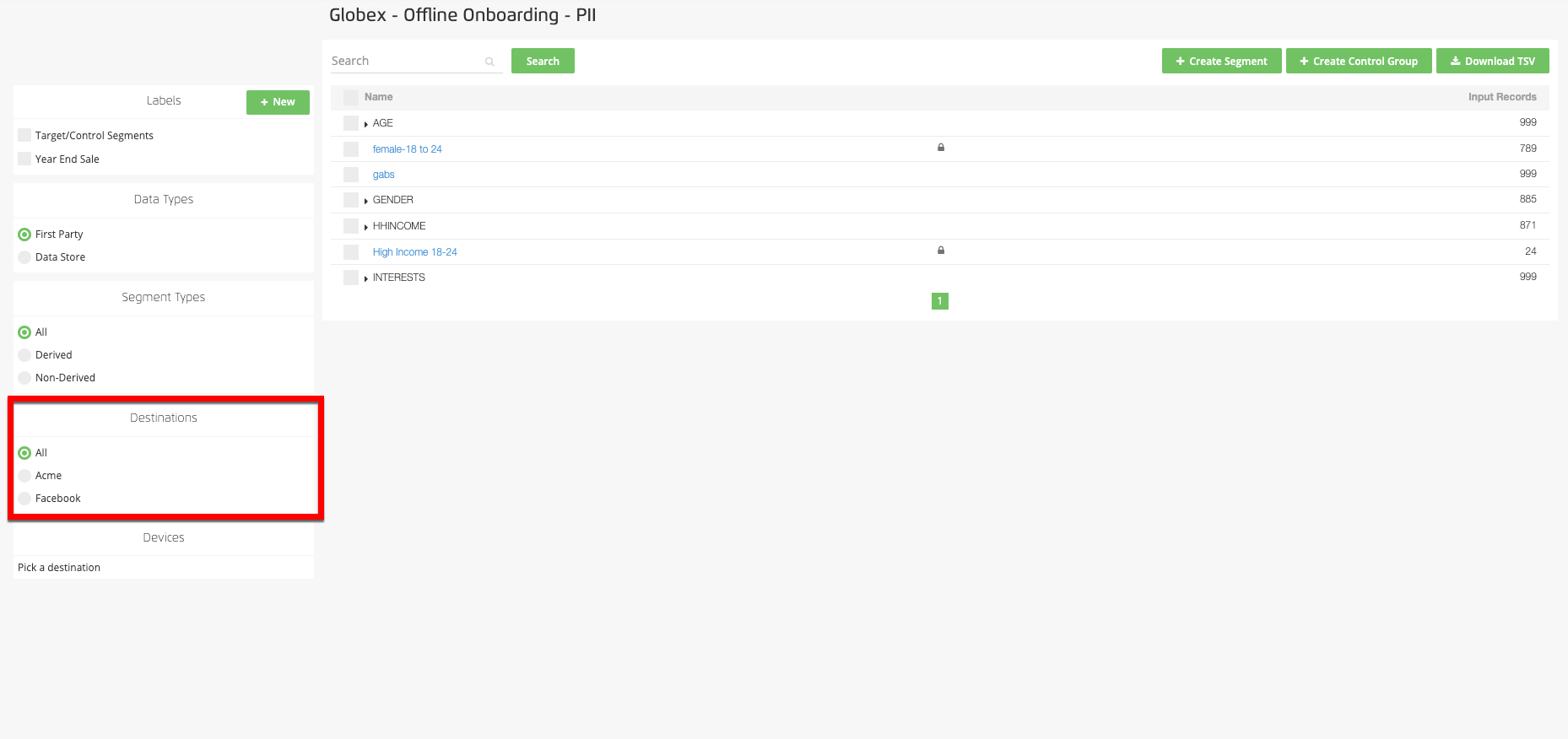Choose the Non-Derived segment type

pyautogui.click(x=24, y=378)
